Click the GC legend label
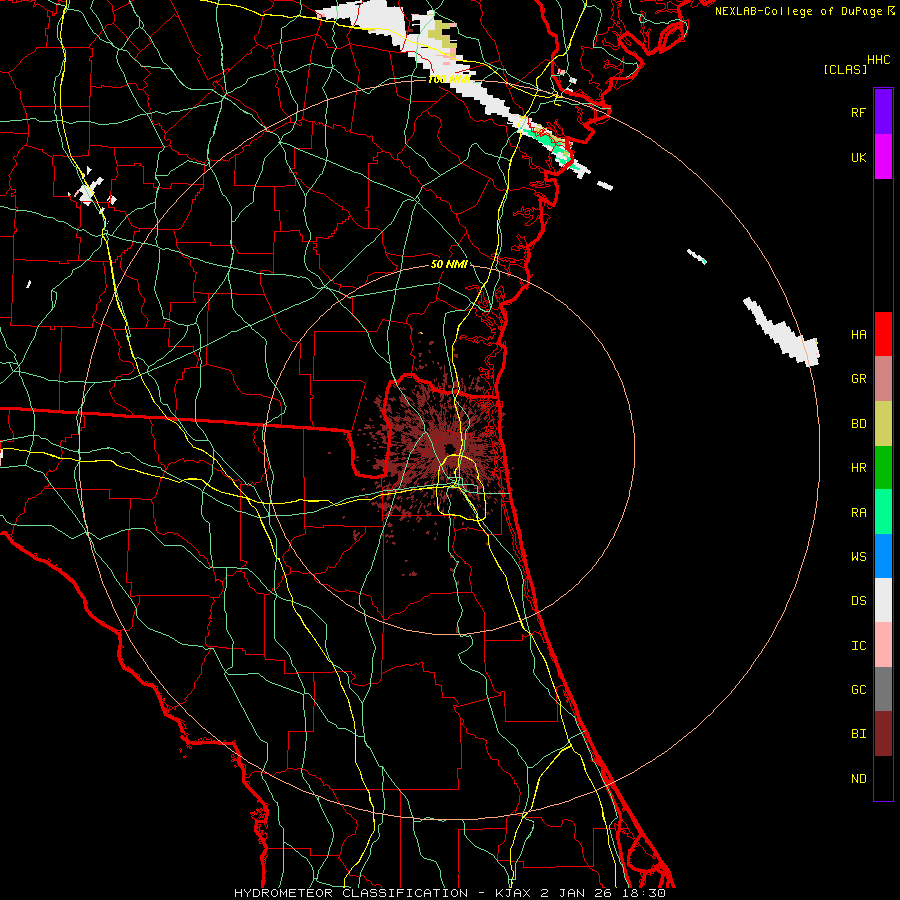Viewport: 900px width, 900px height. 858,690
